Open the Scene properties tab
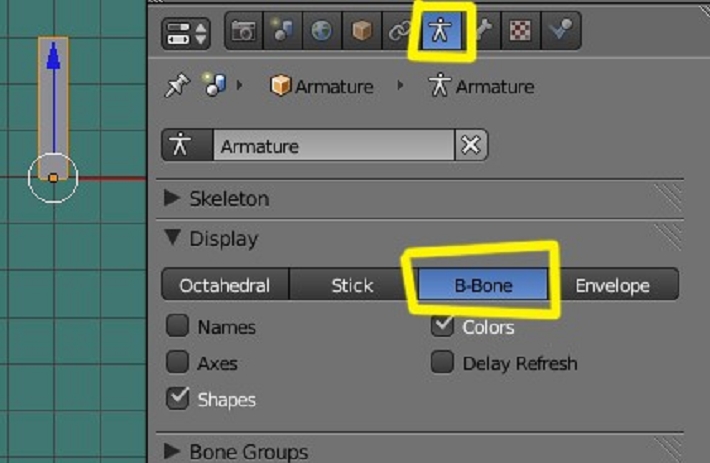This screenshot has width=710, height=463. point(283,32)
